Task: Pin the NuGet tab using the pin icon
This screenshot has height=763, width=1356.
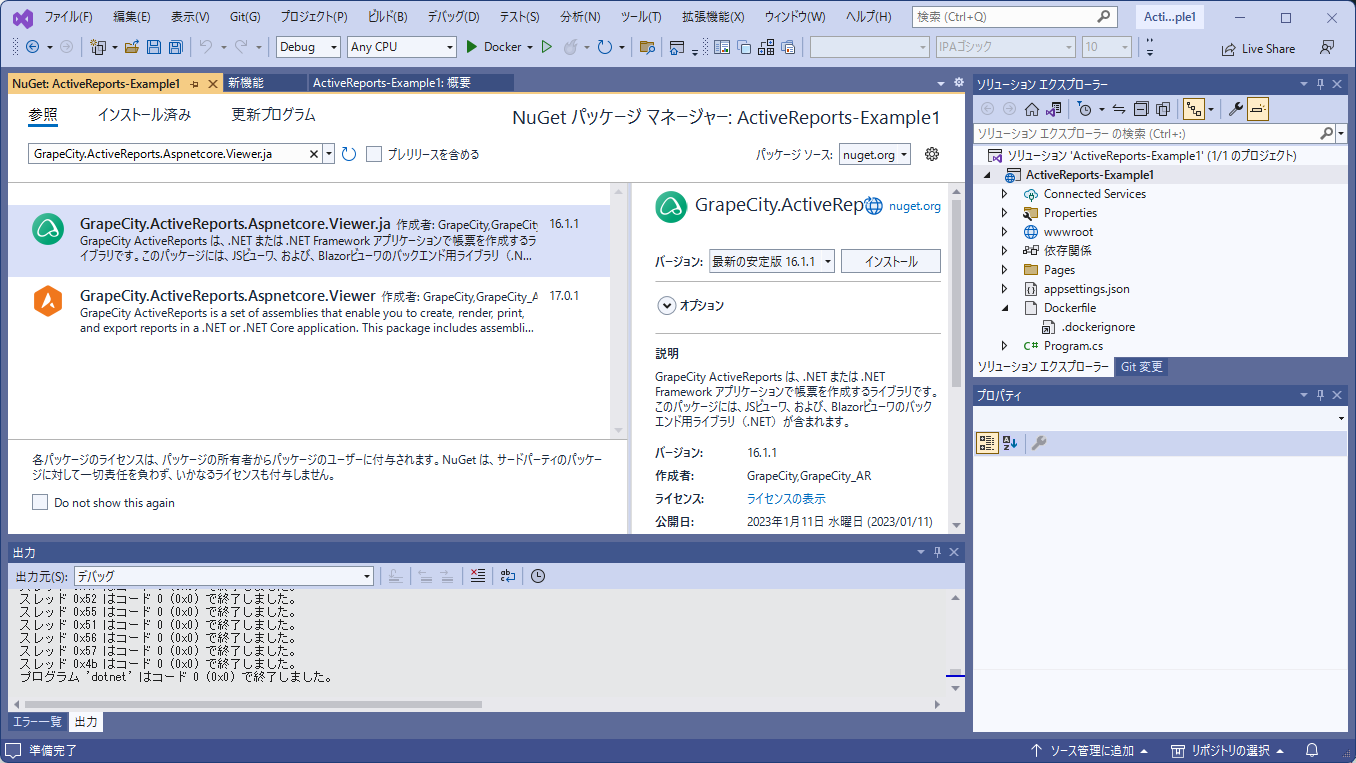Action: pyautogui.click(x=194, y=83)
